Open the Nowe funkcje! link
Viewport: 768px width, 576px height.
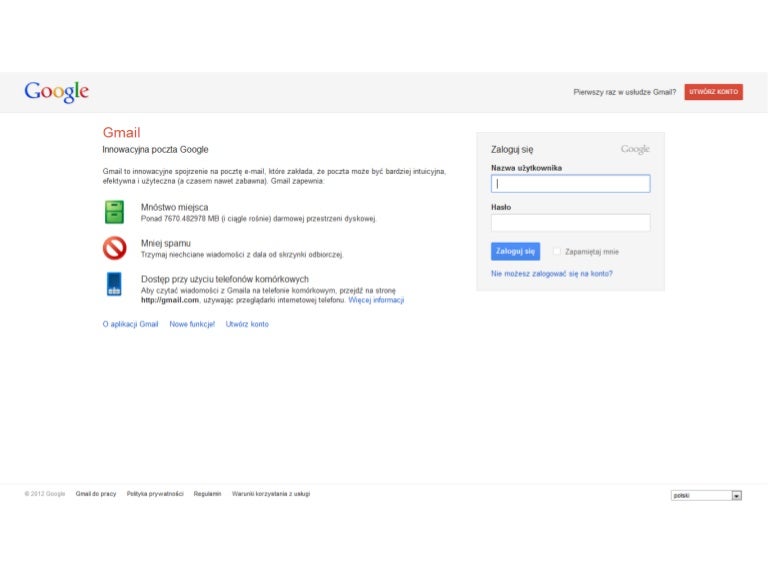pyautogui.click(x=192, y=324)
